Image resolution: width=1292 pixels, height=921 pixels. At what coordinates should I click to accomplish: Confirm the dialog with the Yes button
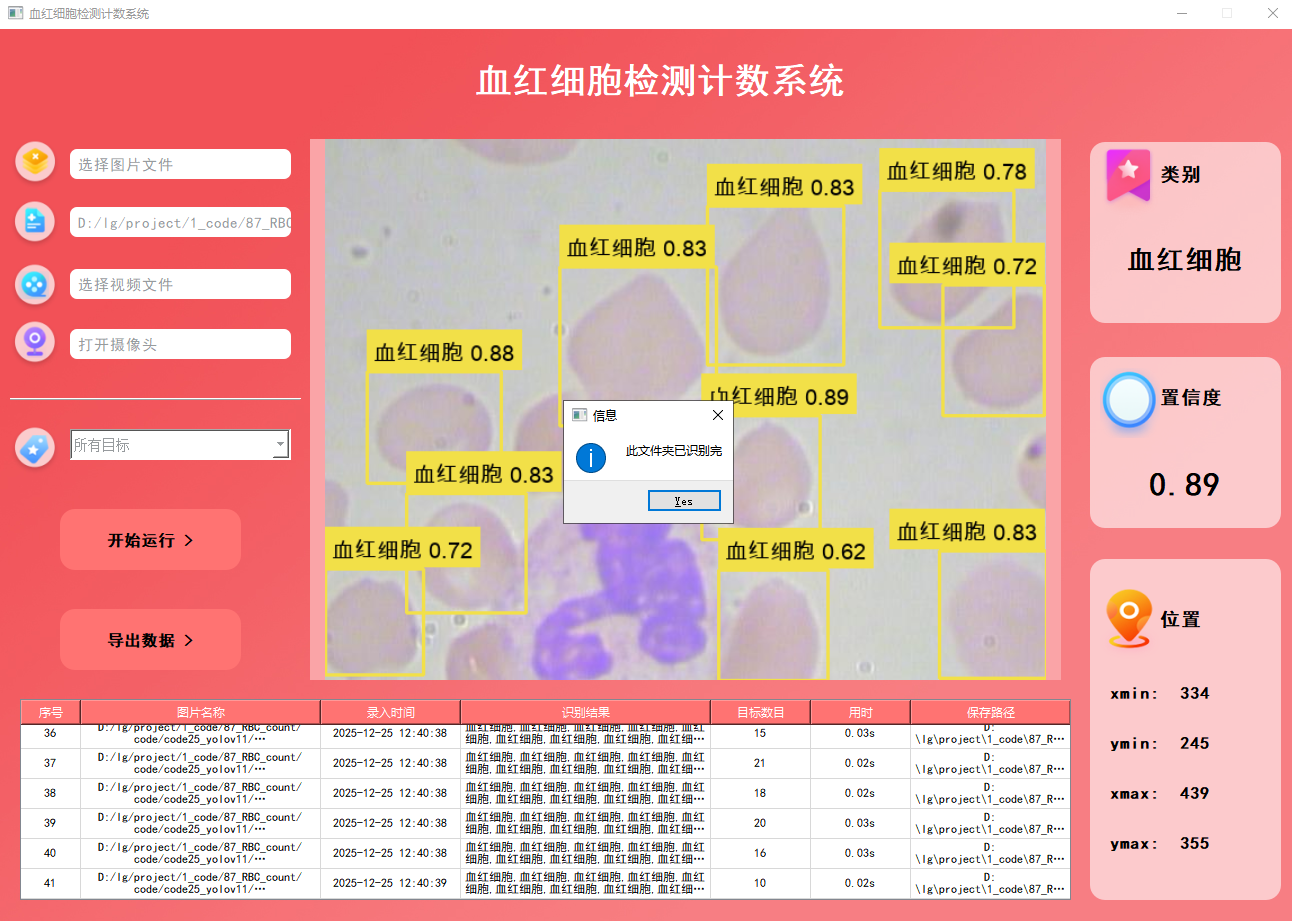pyautogui.click(x=684, y=501)
